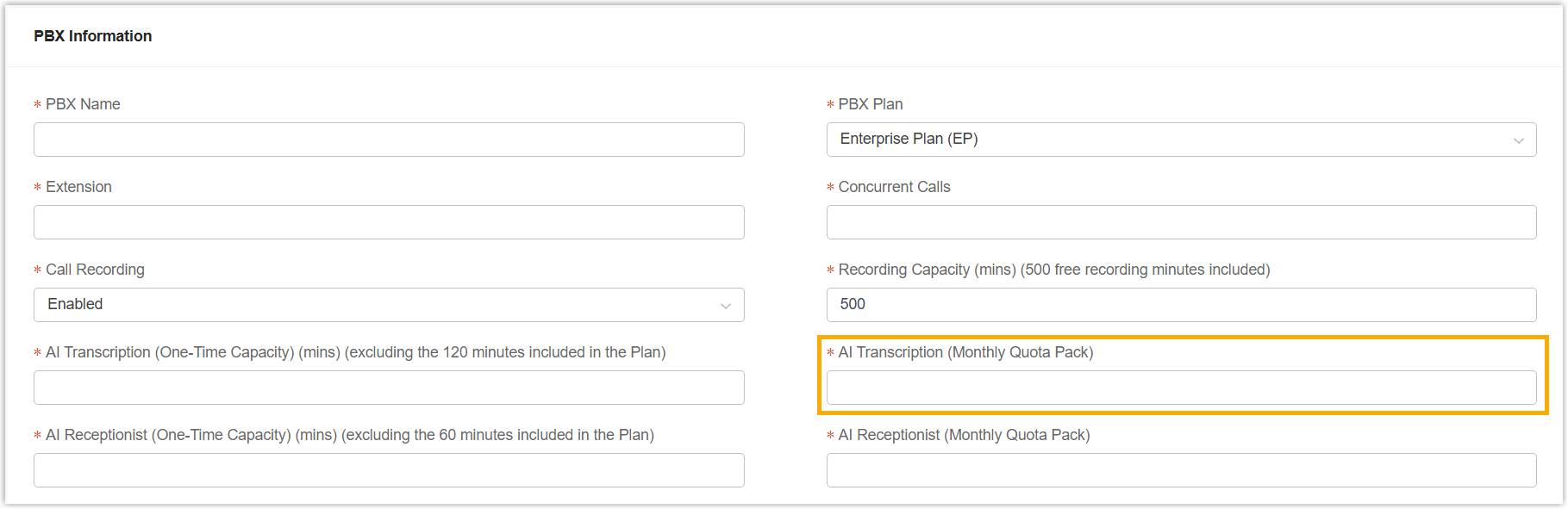Image resolution: width=1568 pixels, height=509 pixels.
Task: Click the 'Call Recording' field label
Action: pos(95,270)
